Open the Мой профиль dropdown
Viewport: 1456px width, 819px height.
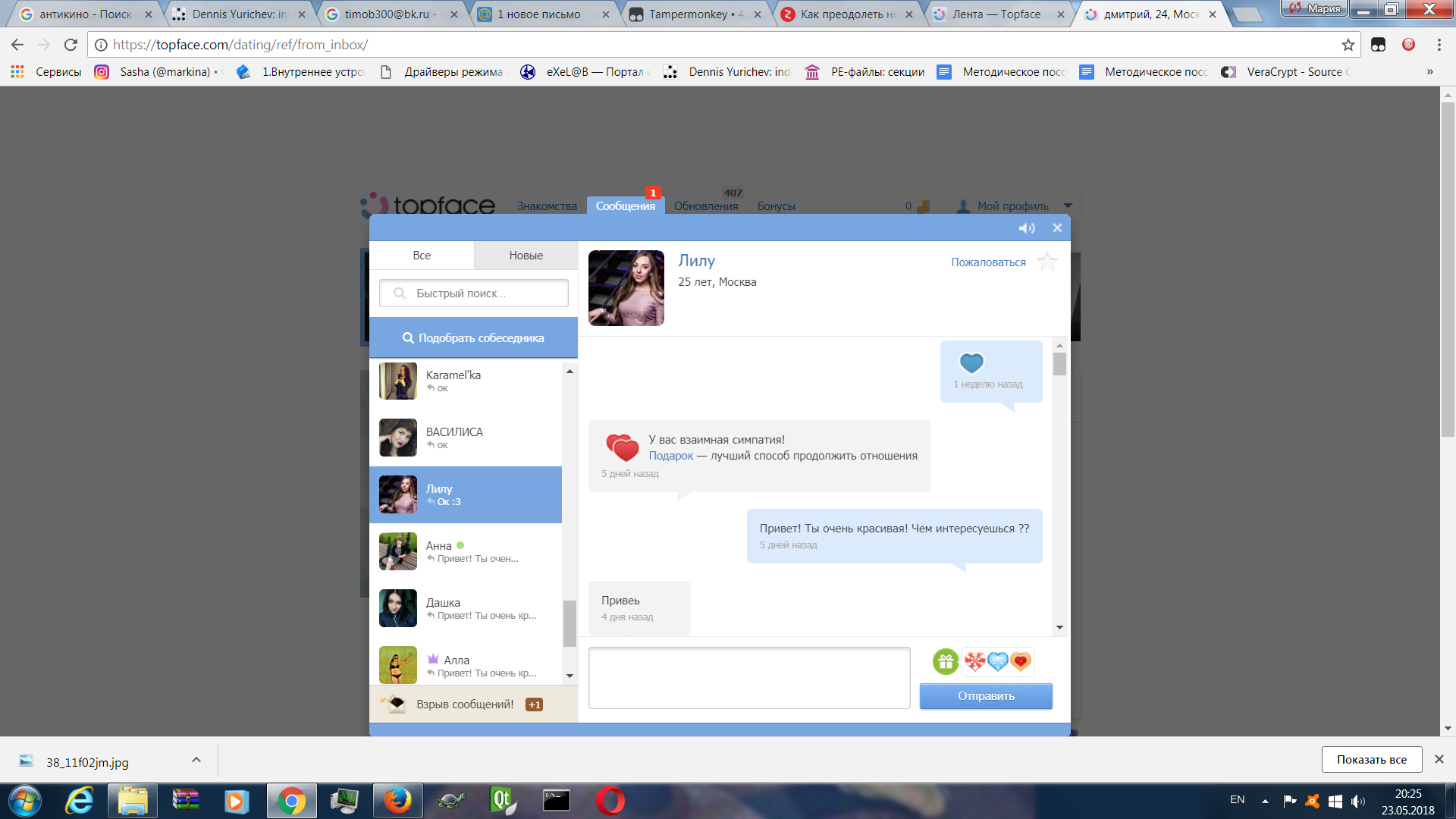click(1015, 206)
